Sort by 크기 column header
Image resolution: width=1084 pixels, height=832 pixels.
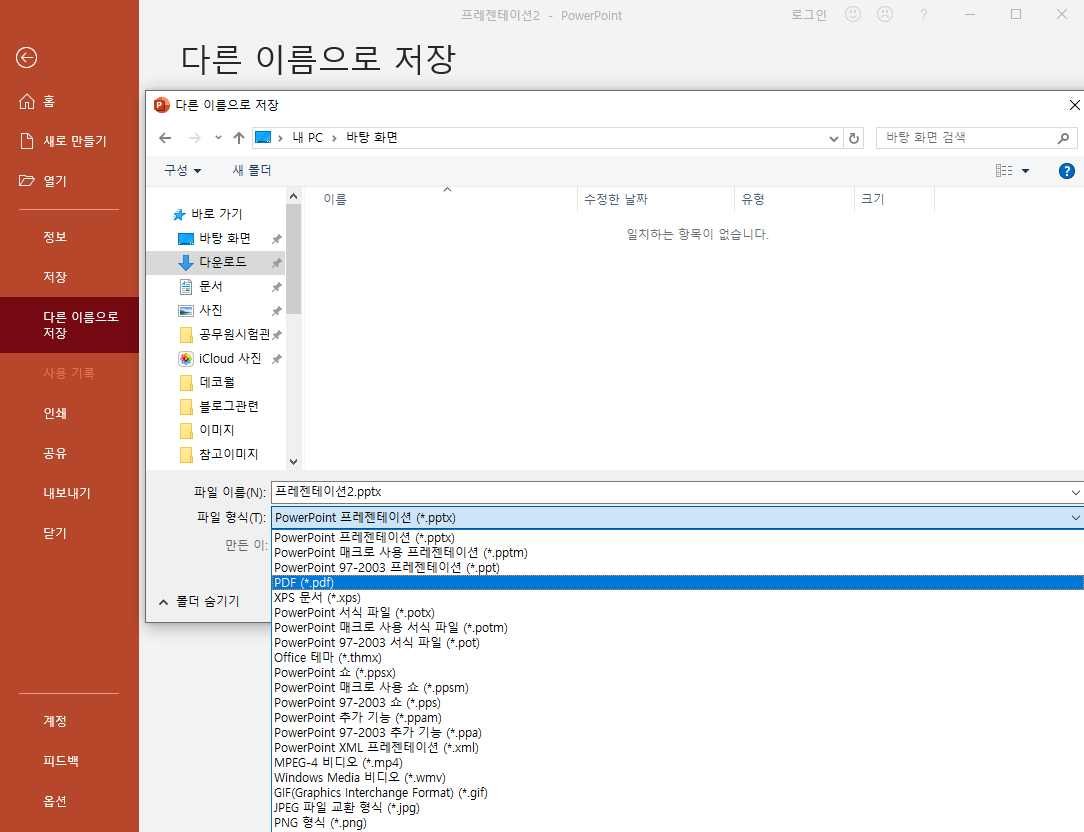894,199
